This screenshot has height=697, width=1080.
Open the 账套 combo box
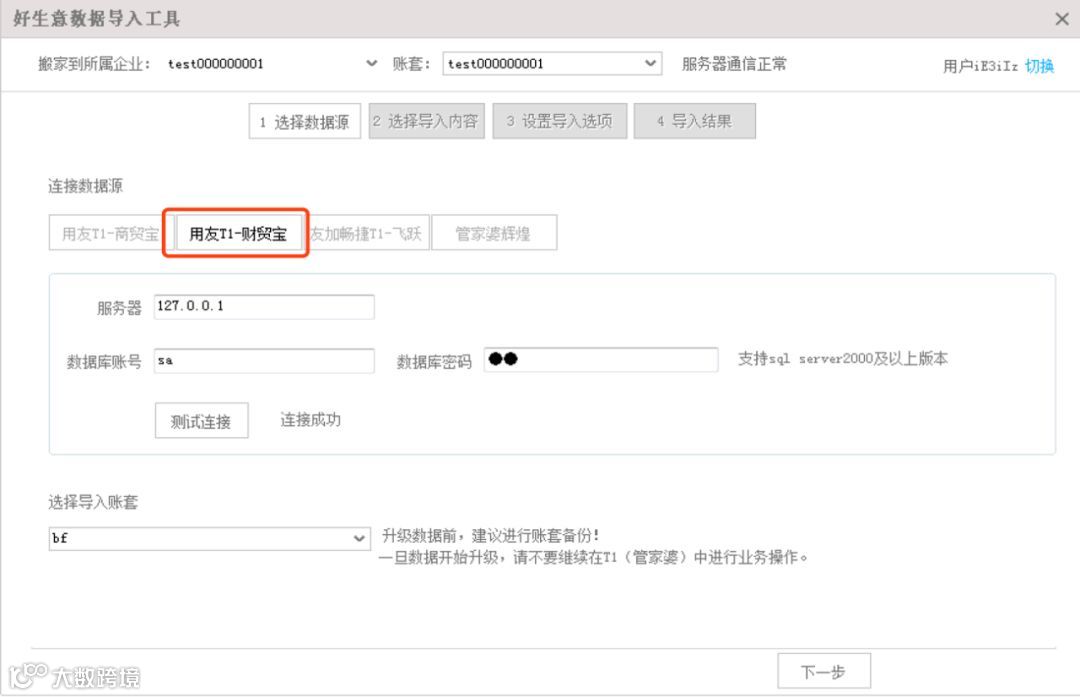552,63
